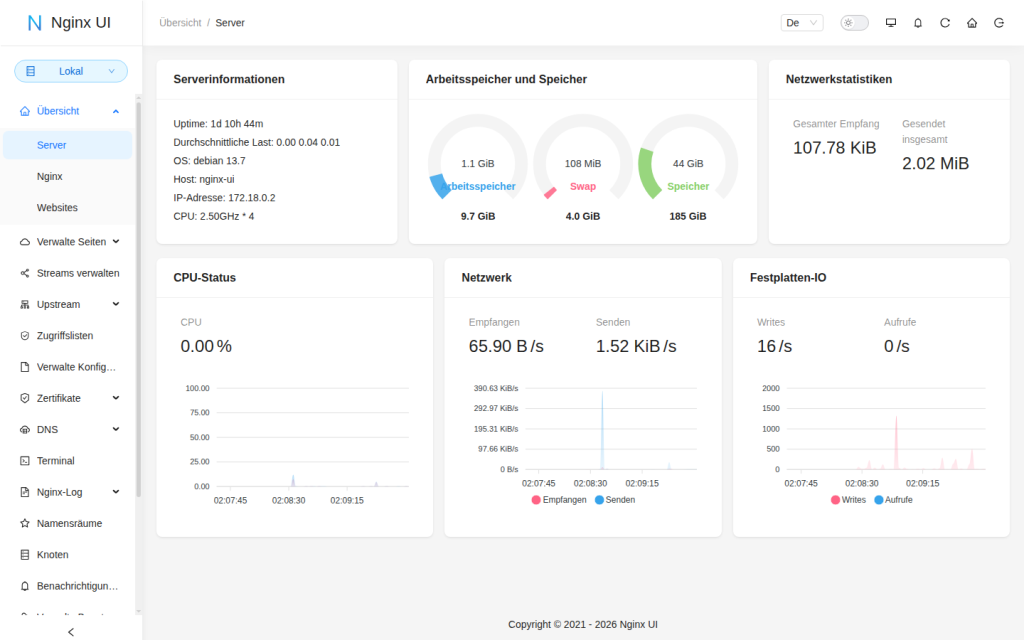
Task: Click the '107.78 KiB' received value
Action: (x=835, y=148)
